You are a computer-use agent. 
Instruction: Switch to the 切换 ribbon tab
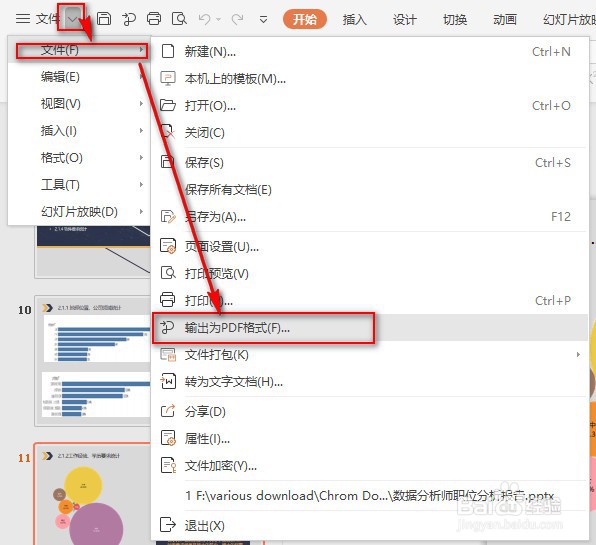pyautogui.click(x=455, y=19)
